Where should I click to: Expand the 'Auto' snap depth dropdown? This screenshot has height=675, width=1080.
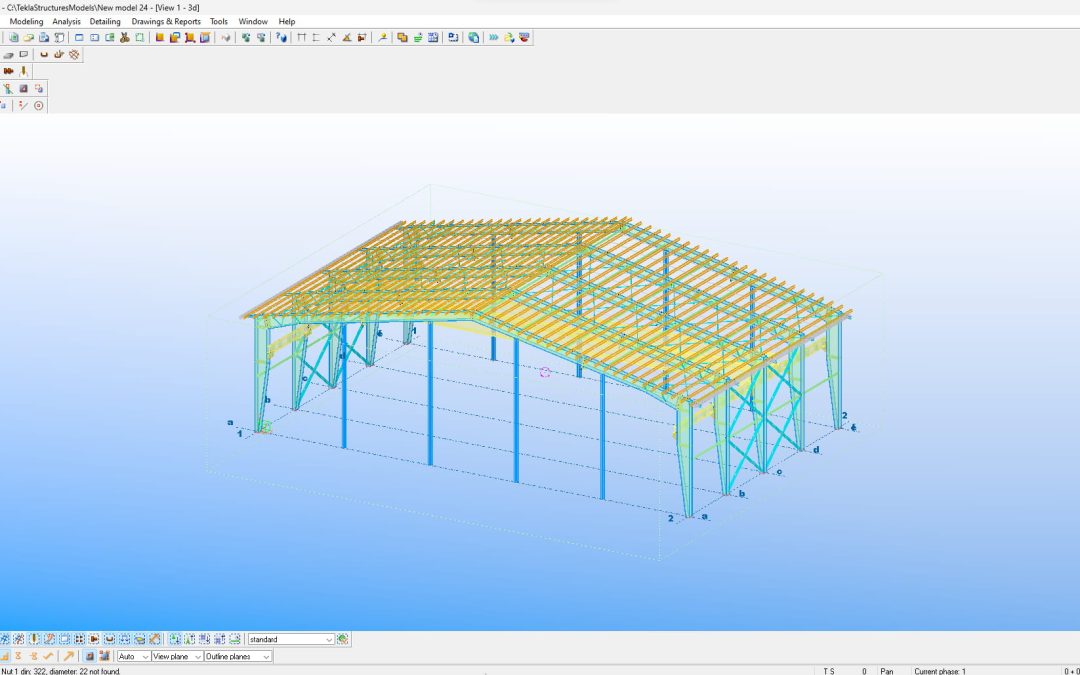coord(145,657)
